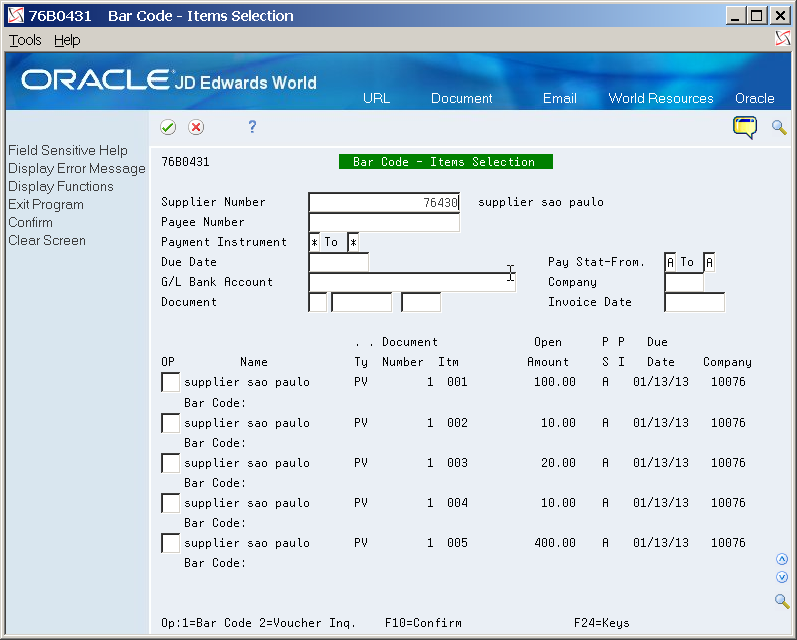
Task: Click the green checkmark OK icon
Action: 168,127
